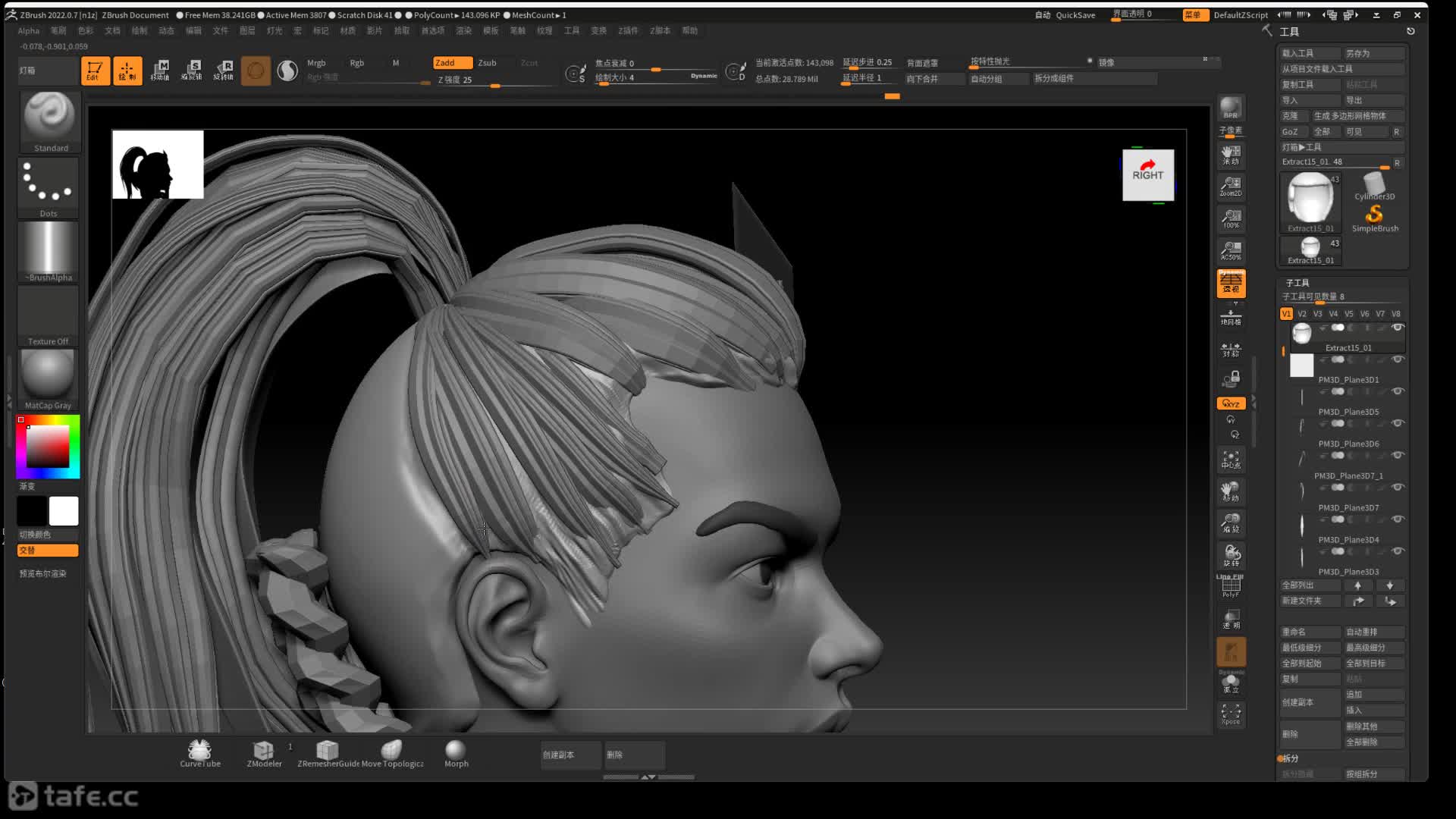
Task: Click the 全部列出 list all button
Action: click(x=1310, y=585)
